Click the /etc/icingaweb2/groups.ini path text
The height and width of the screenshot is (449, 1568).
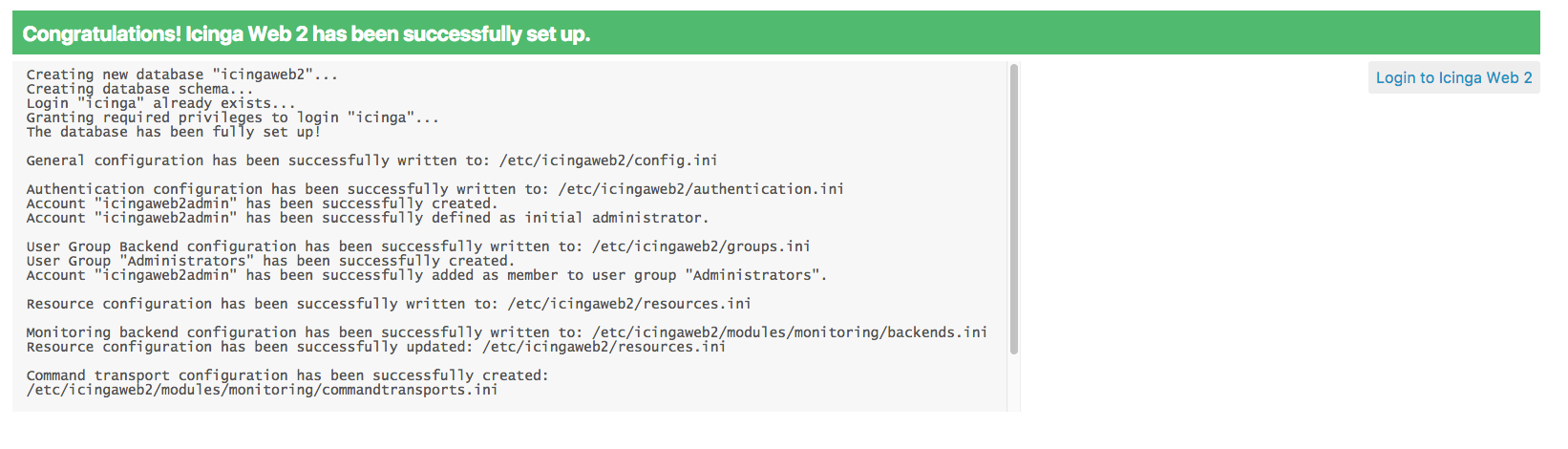point(701,246)
